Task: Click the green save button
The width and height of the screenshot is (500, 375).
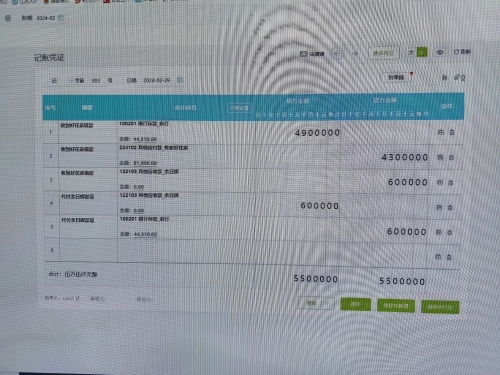Action: pyautogui.click(x=355, y=304)
